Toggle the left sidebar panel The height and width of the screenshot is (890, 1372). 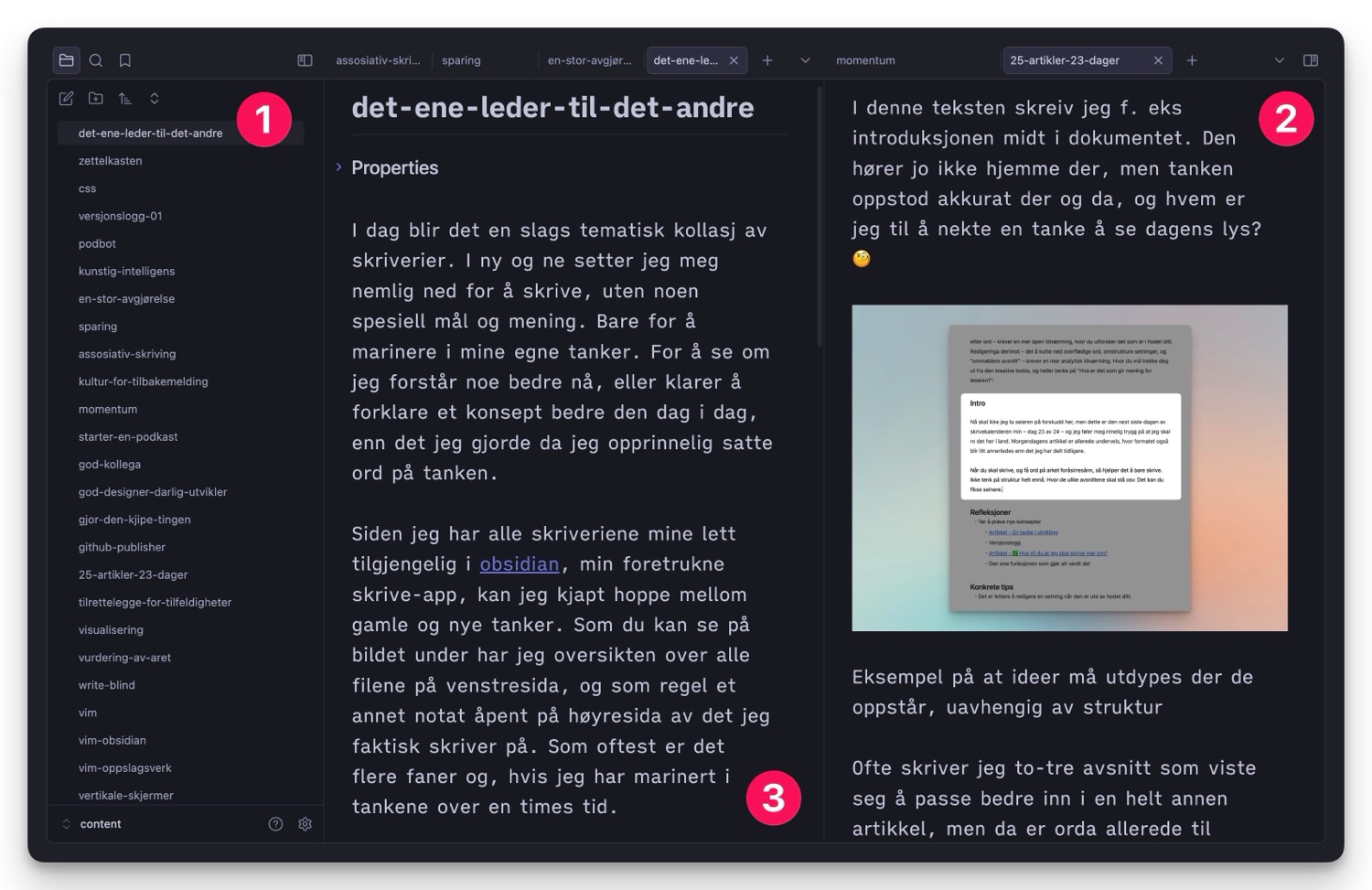pos(305,60)
